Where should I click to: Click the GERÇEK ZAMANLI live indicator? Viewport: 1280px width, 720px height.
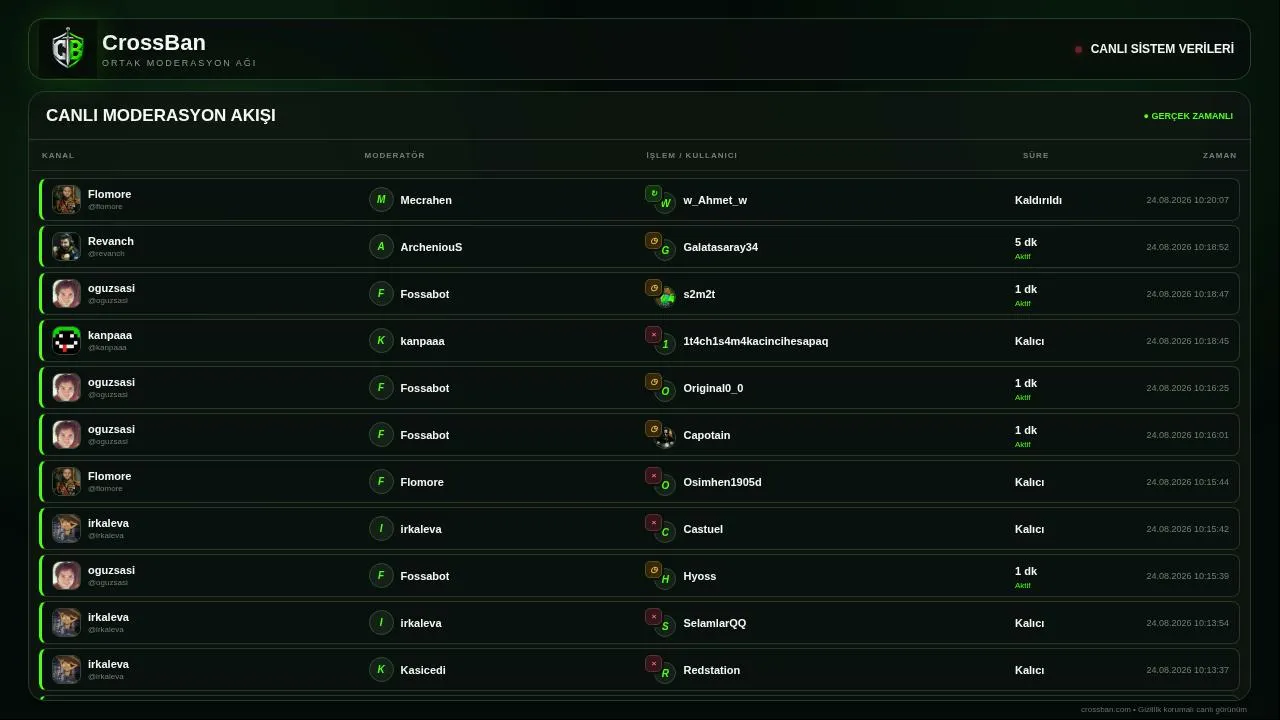pos(1188,116)
